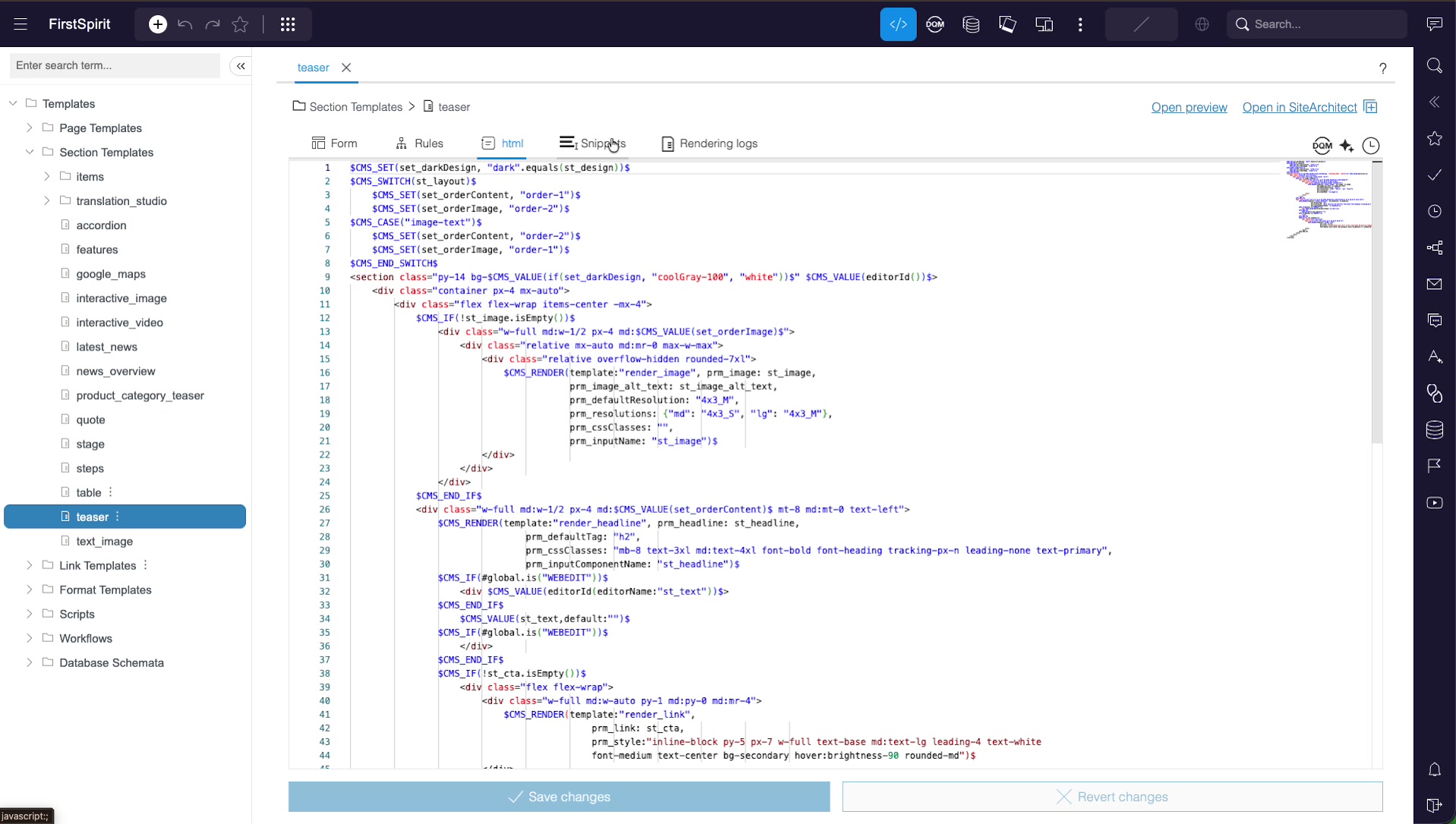Close the teaser editor tab
Image resolution: width=1456 pixels, height=824 pixels.
[346, 68]
